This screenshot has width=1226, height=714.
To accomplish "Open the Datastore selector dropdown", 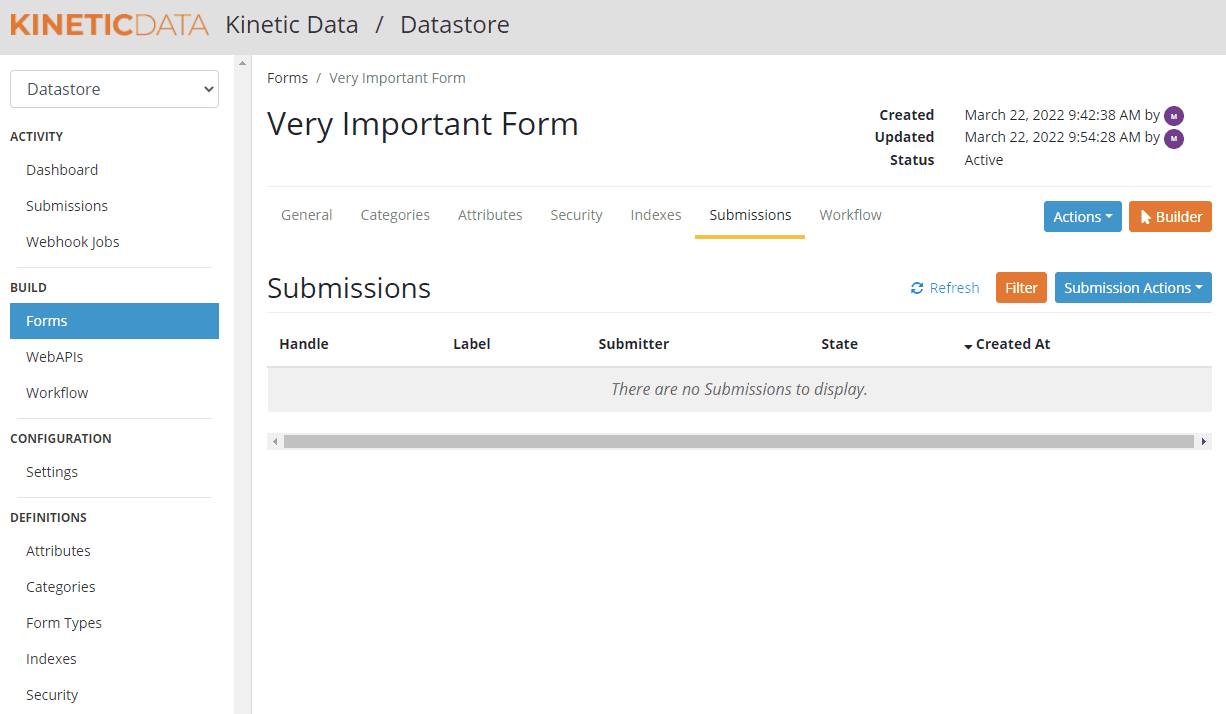I will [114, 89].
